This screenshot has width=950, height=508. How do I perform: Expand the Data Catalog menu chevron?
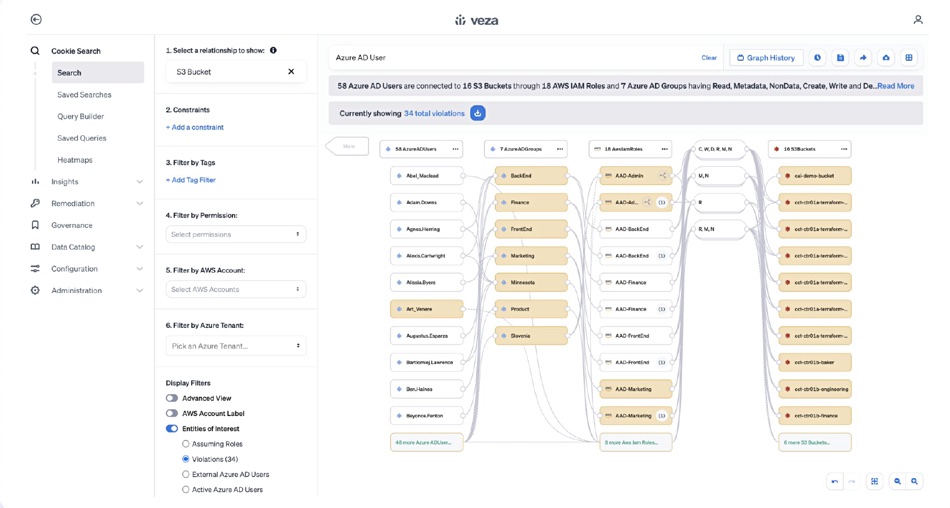[140, 247]
